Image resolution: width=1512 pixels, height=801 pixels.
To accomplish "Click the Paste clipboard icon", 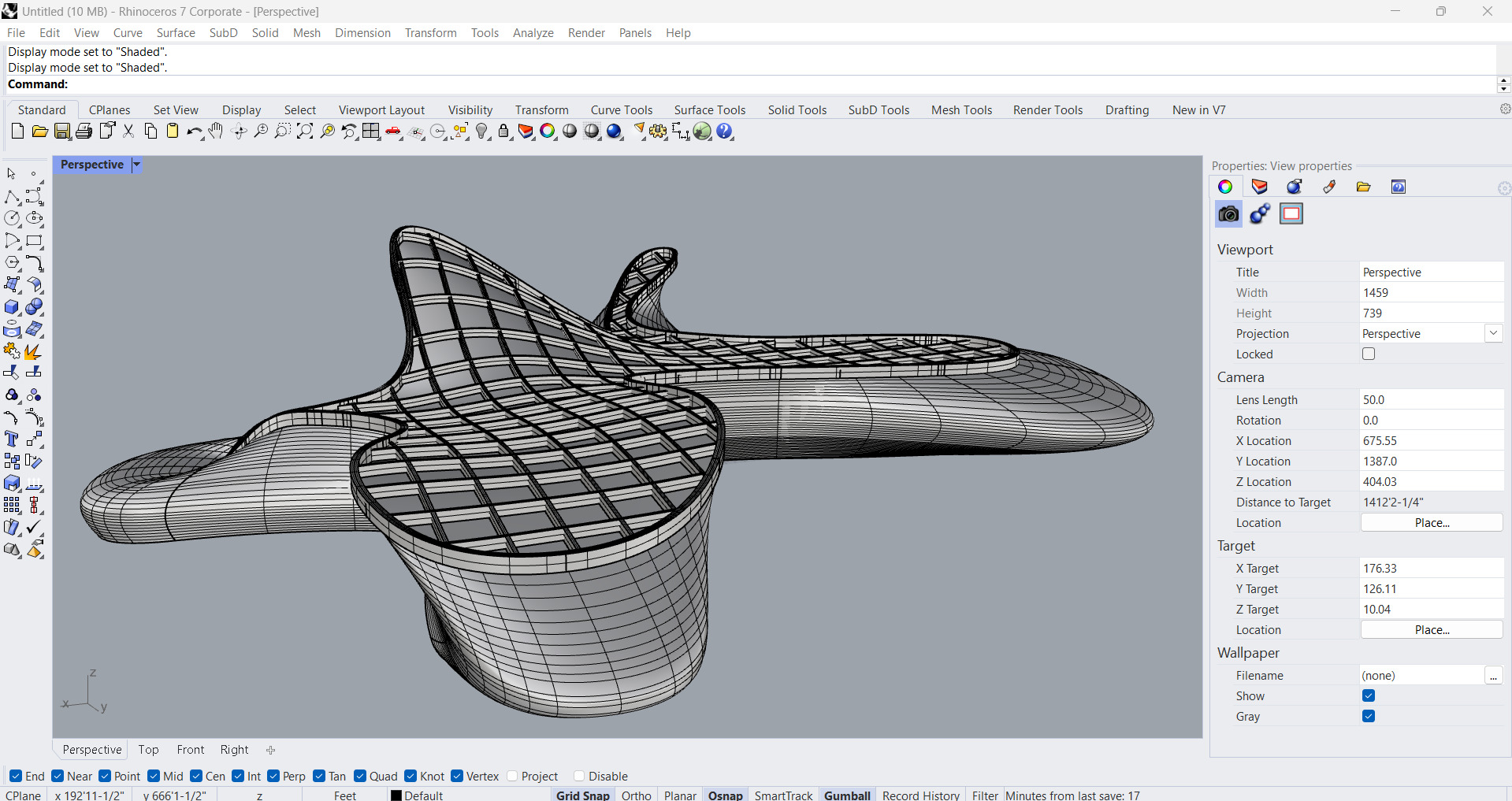I will coord(173,132).
